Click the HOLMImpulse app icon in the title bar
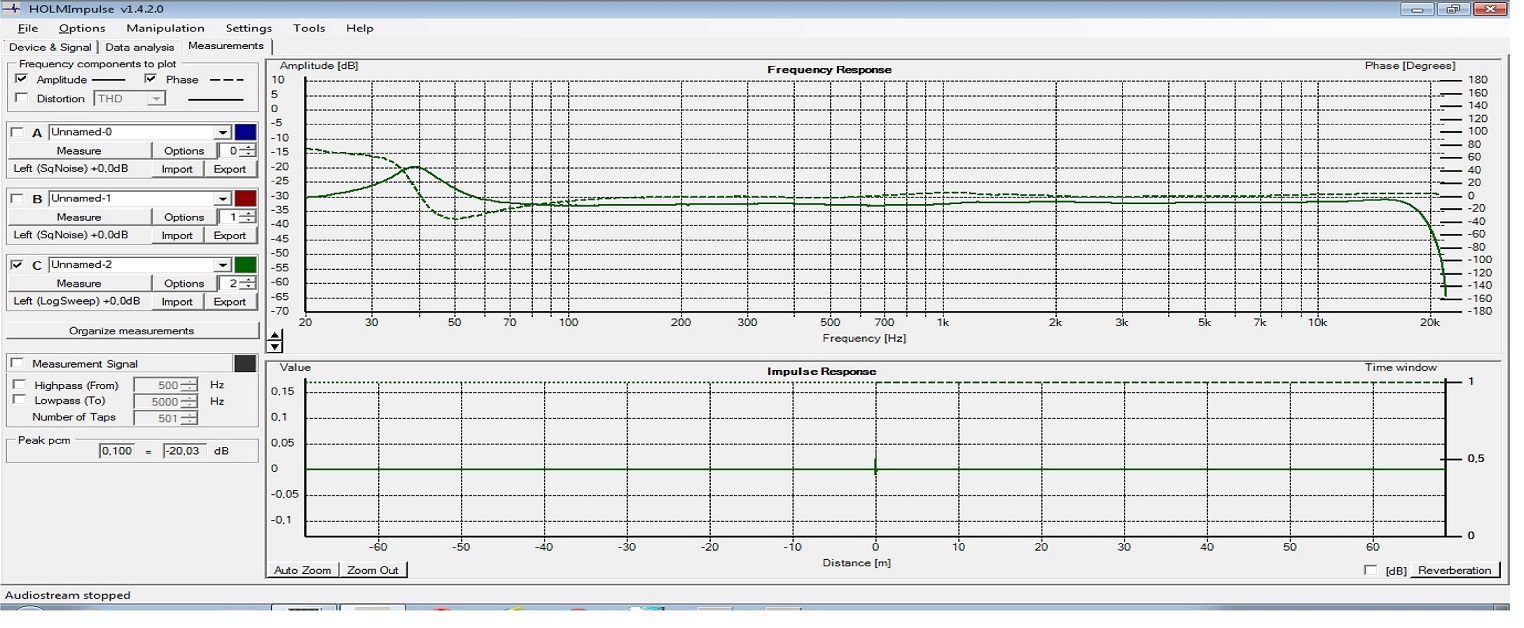 (x=12, y=8)
